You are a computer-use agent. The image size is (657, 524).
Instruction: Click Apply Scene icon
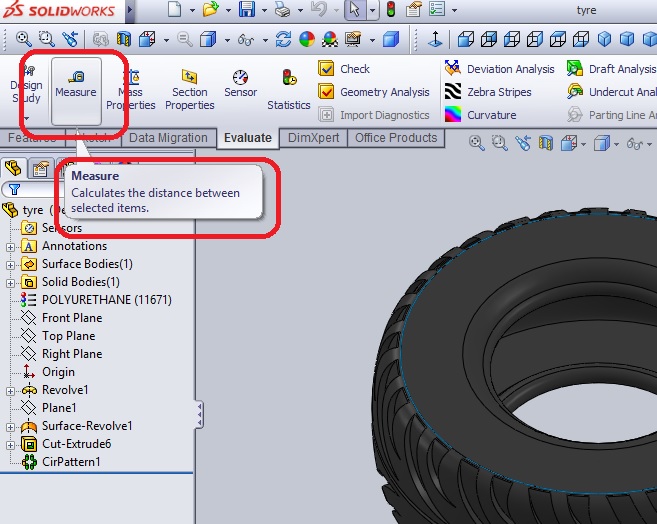pyautogui.click(x=330, y=40)
